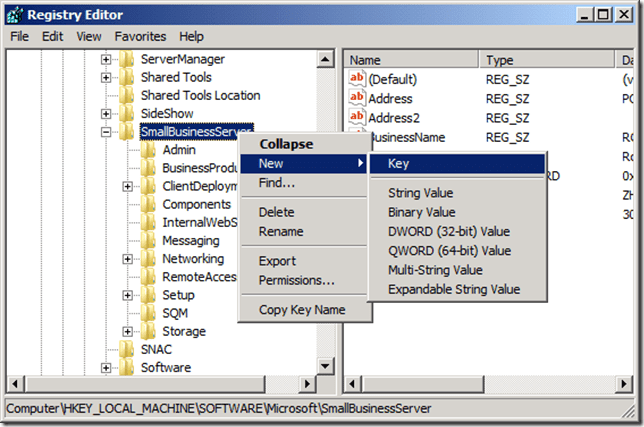This screenshot has height=427, width=644.
Task: Click the SQM folder icon
Action: click(148, 313)
